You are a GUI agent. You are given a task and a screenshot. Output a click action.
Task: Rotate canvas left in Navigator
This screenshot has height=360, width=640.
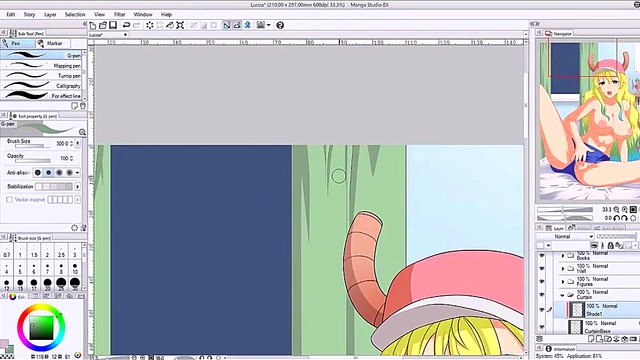tap(616, 218)
